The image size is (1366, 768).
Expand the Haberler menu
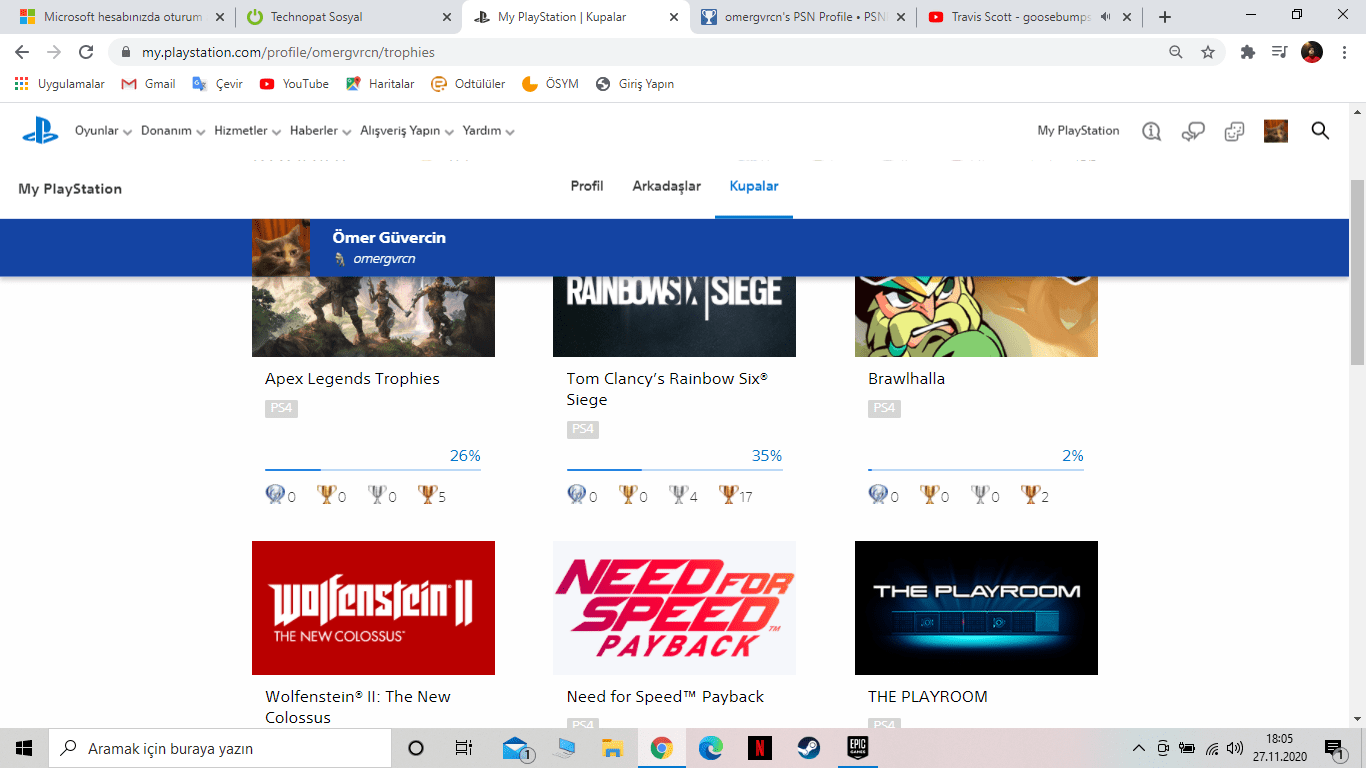coord(321,131)
